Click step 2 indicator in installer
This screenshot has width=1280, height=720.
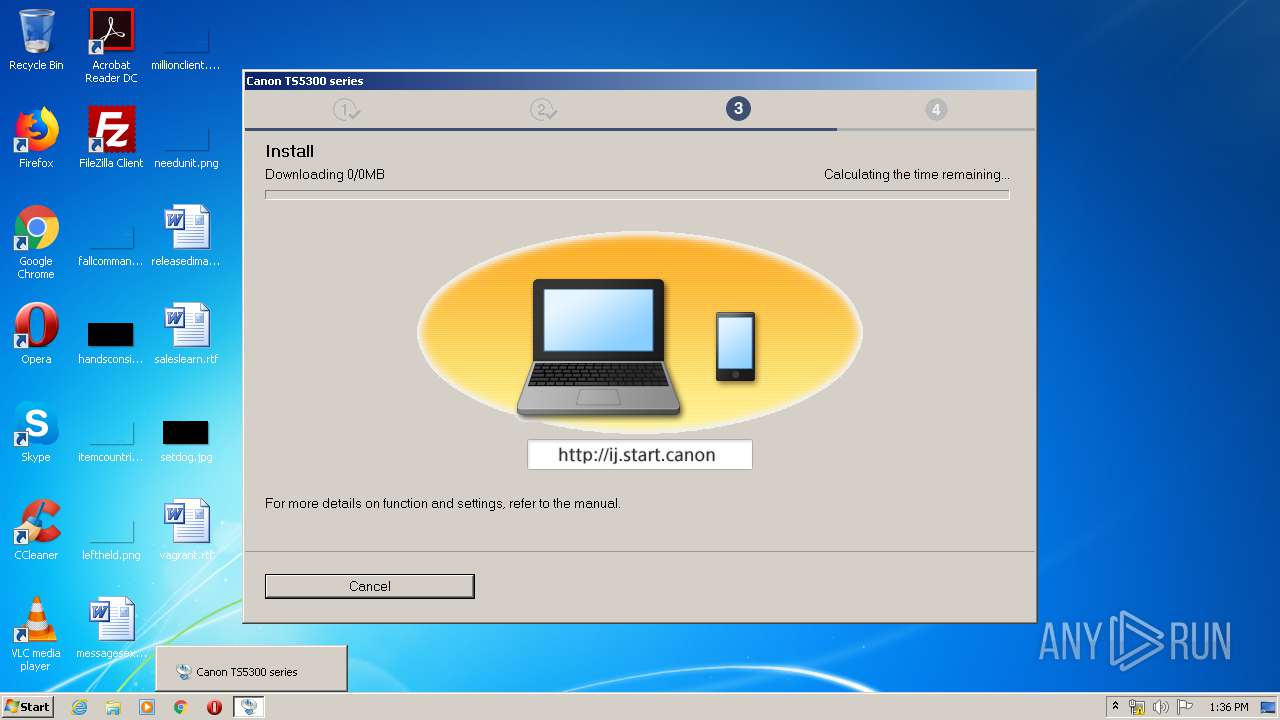543,109
